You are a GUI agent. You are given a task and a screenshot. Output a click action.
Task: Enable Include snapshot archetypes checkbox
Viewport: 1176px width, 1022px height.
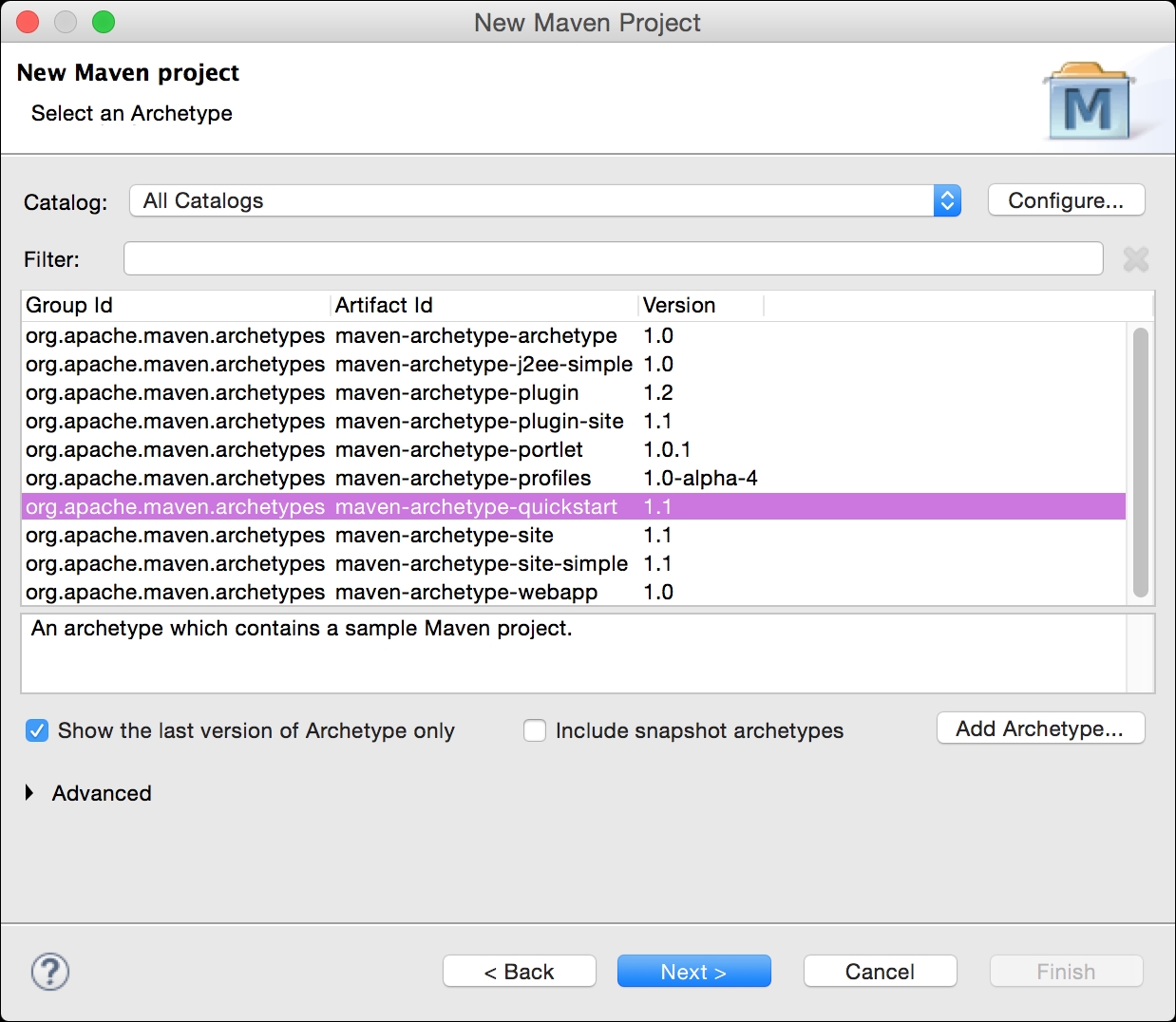[535, 730]
